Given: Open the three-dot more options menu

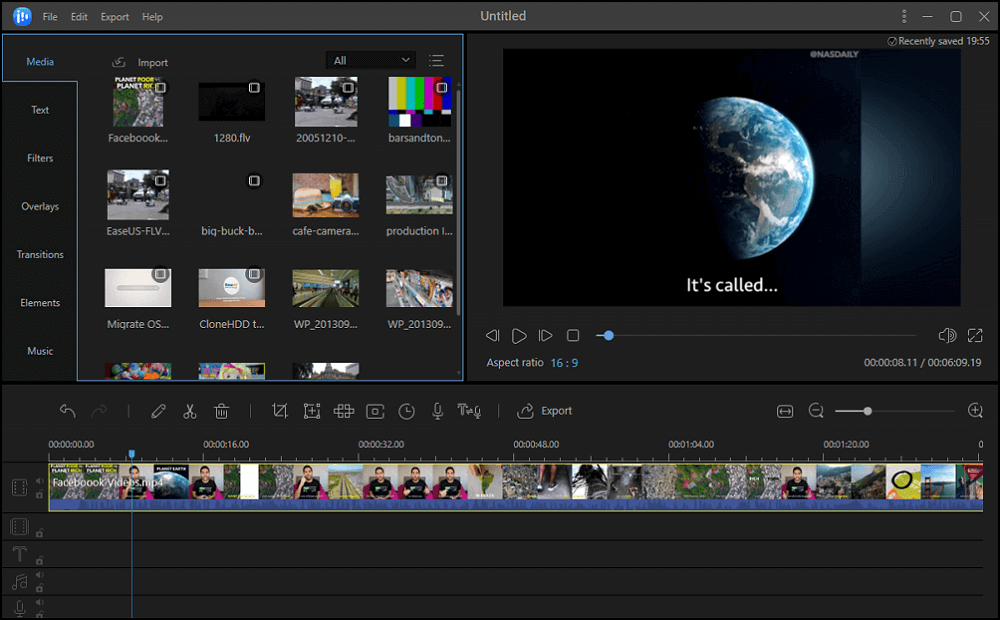Looking at the screenshot, I should pyautogui.click(x=904, y=16).
